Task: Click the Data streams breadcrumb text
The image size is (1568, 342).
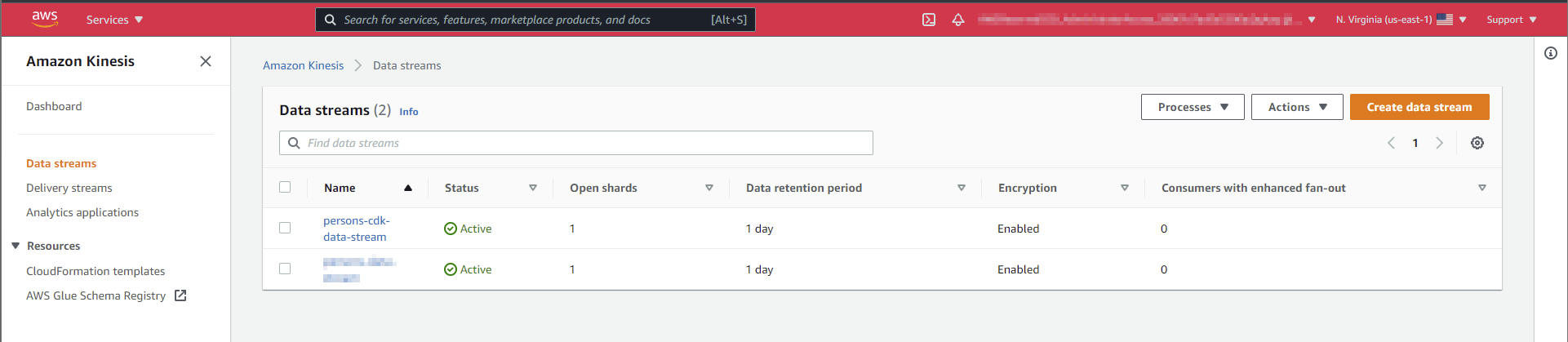Action: 406,65
